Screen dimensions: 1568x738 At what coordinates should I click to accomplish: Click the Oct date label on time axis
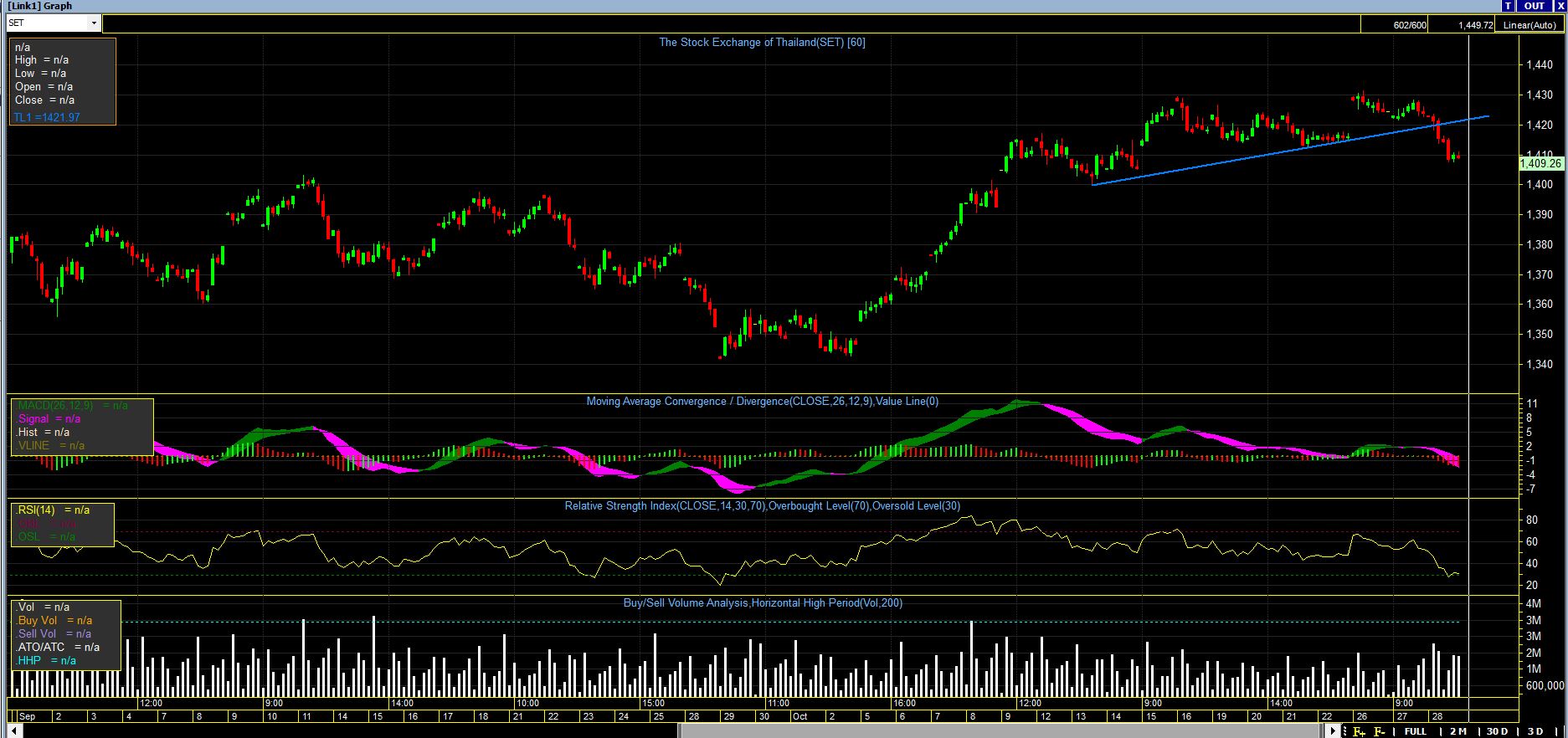click(799, 717)
